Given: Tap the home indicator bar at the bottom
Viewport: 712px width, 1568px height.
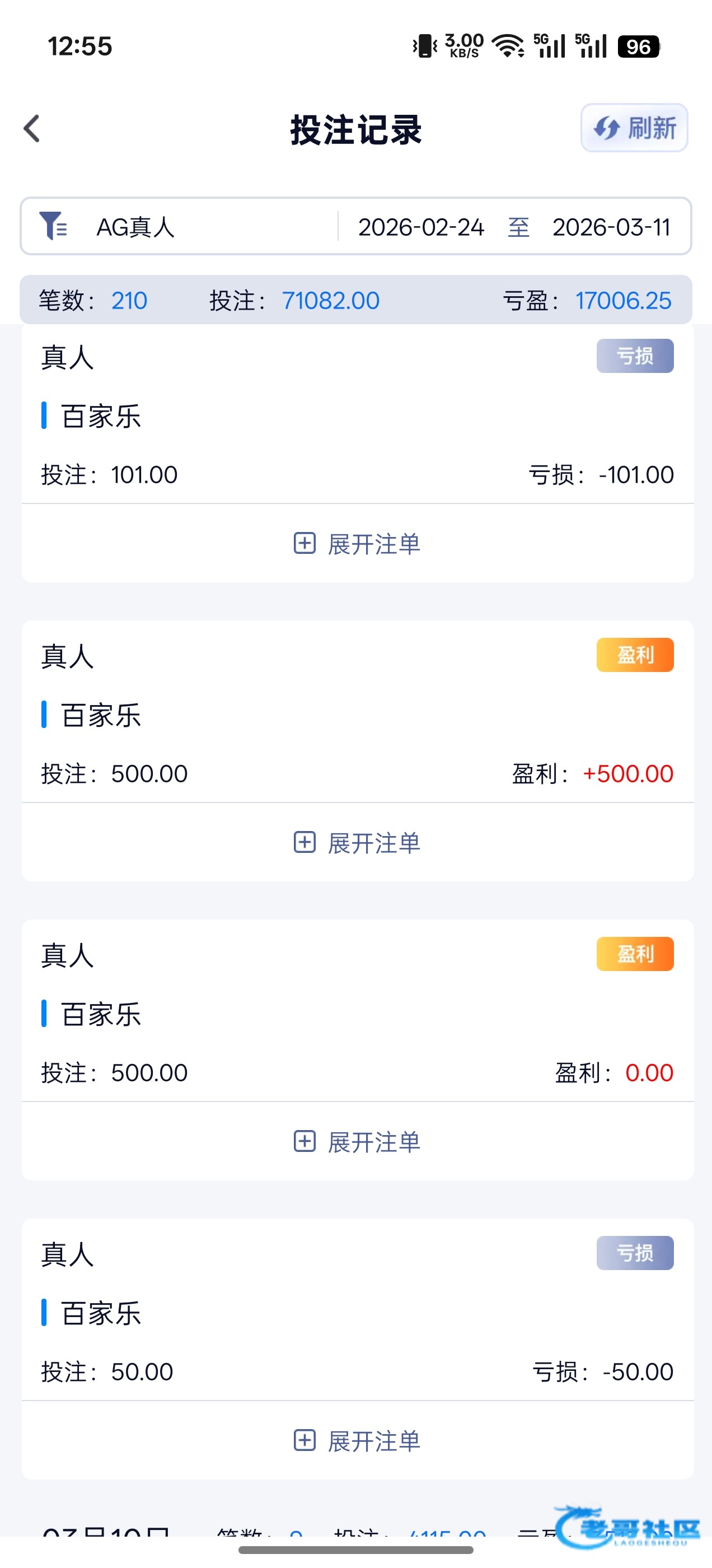Looking at the screenshot, I should pyautogui.click(x=356, y=1550).
